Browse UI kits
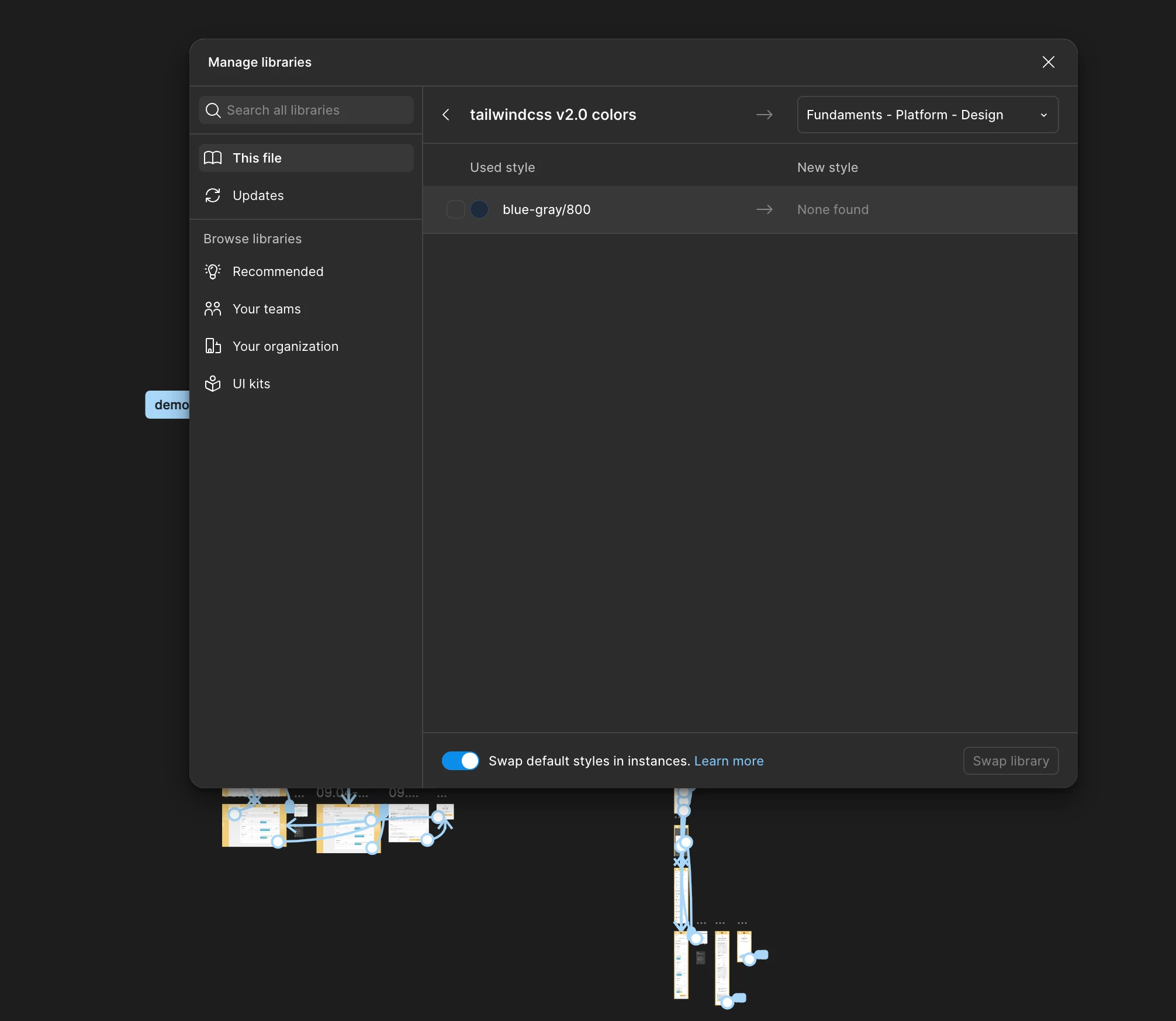 click(306, 384)
